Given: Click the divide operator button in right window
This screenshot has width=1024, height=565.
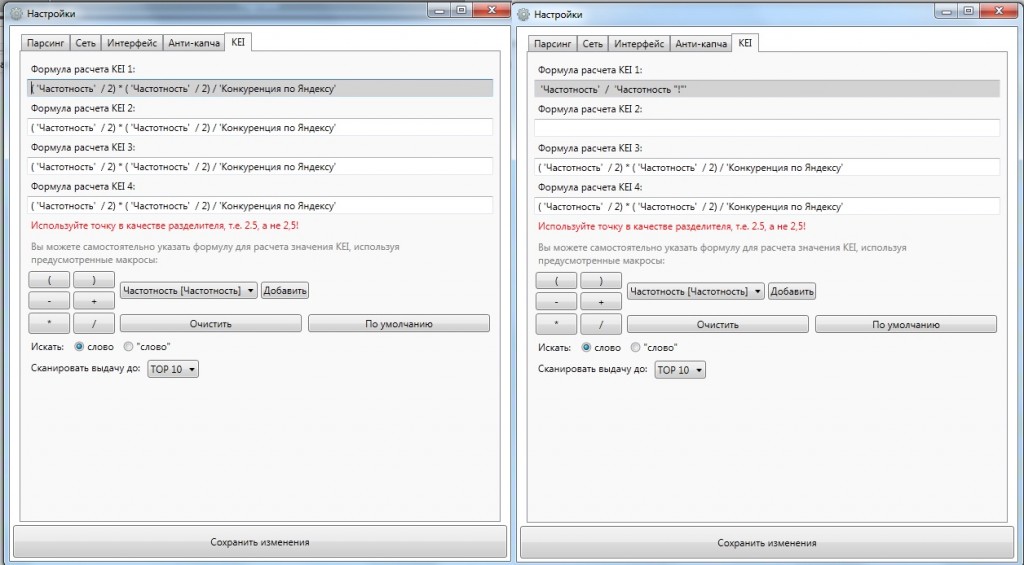Looking at the screenshot, I should click(x=601, y=325).
